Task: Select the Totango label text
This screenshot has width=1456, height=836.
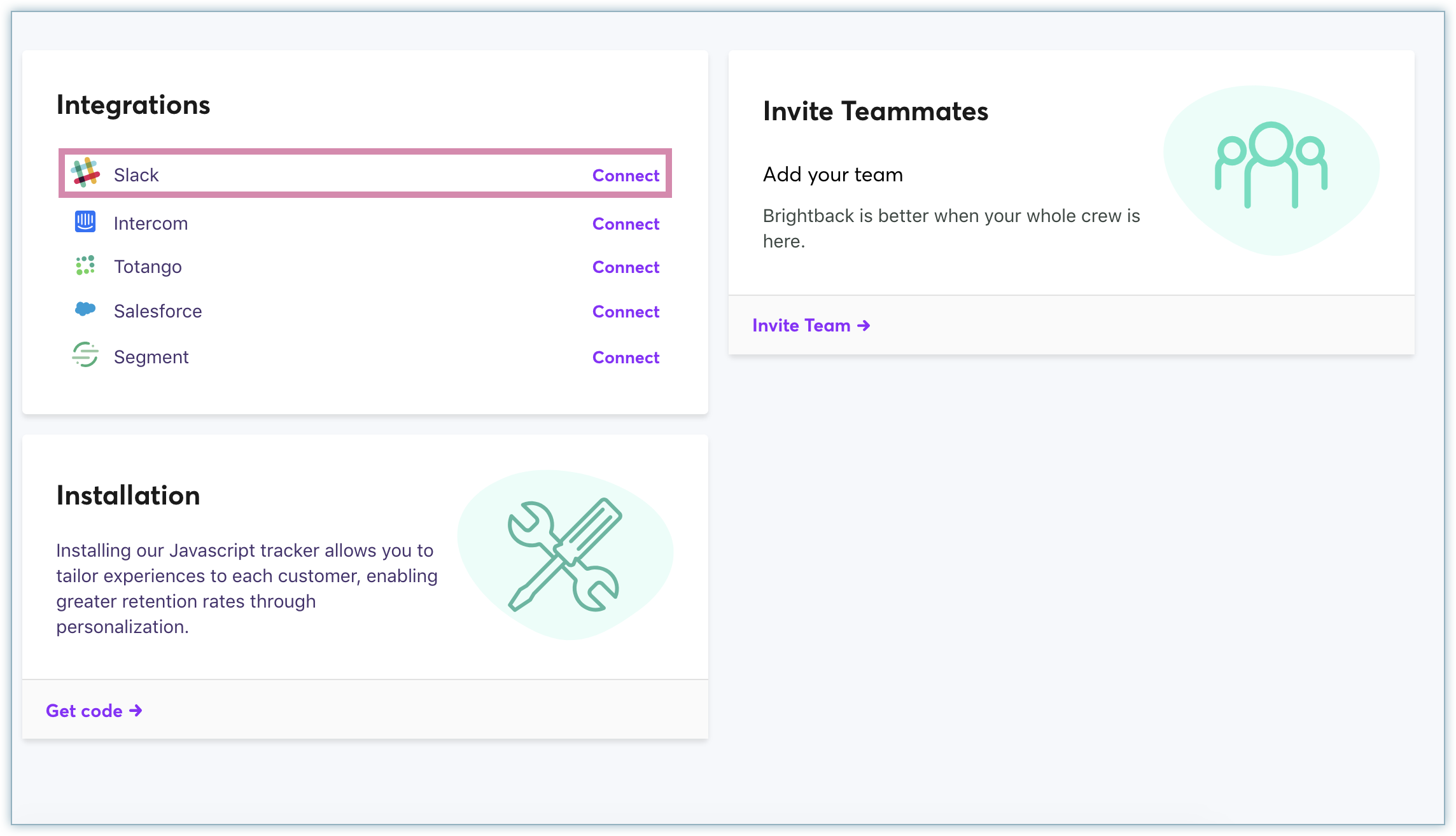Action: pyautogui.click(x=148, y=267)
